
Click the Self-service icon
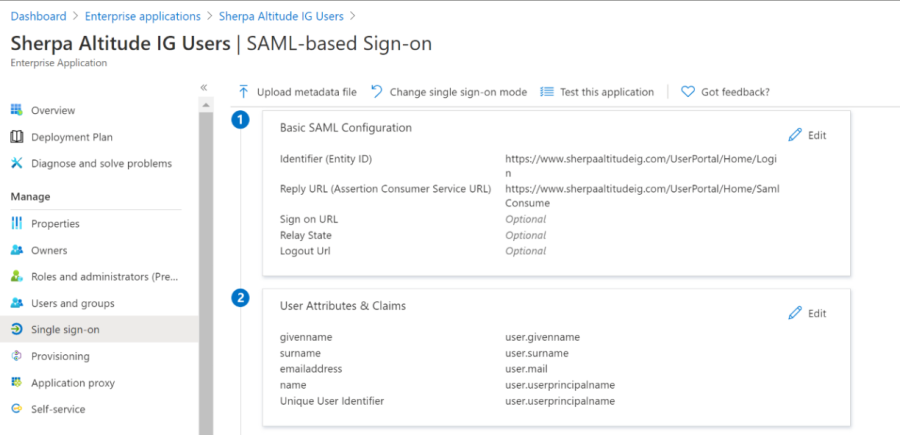point(17,409)
